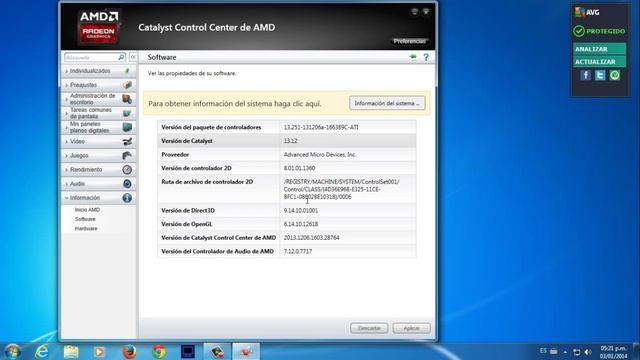
Task: Expand the Rendimiento section
Action: point(86,169)
